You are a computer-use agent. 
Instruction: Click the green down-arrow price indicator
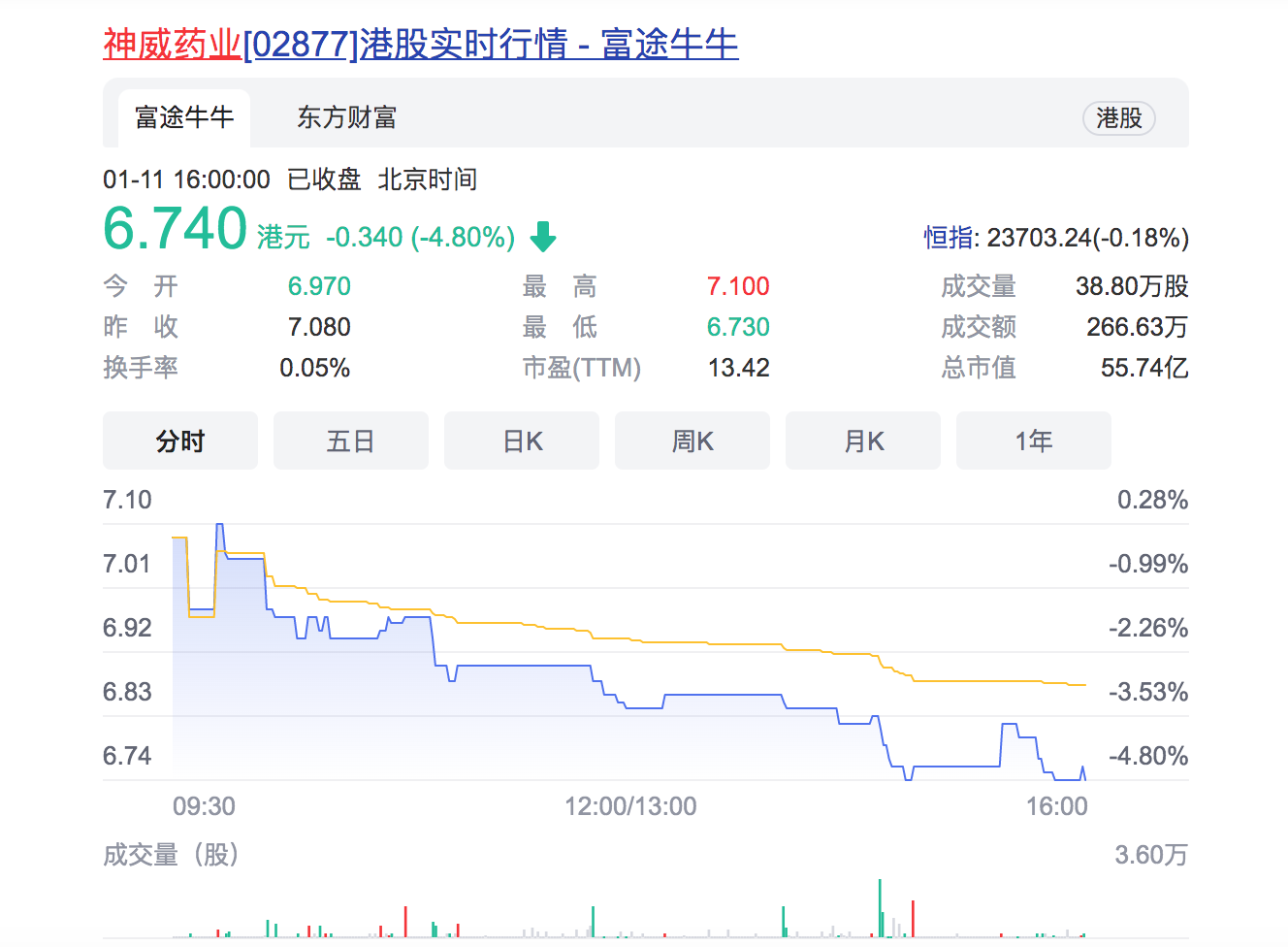[543, 237]
